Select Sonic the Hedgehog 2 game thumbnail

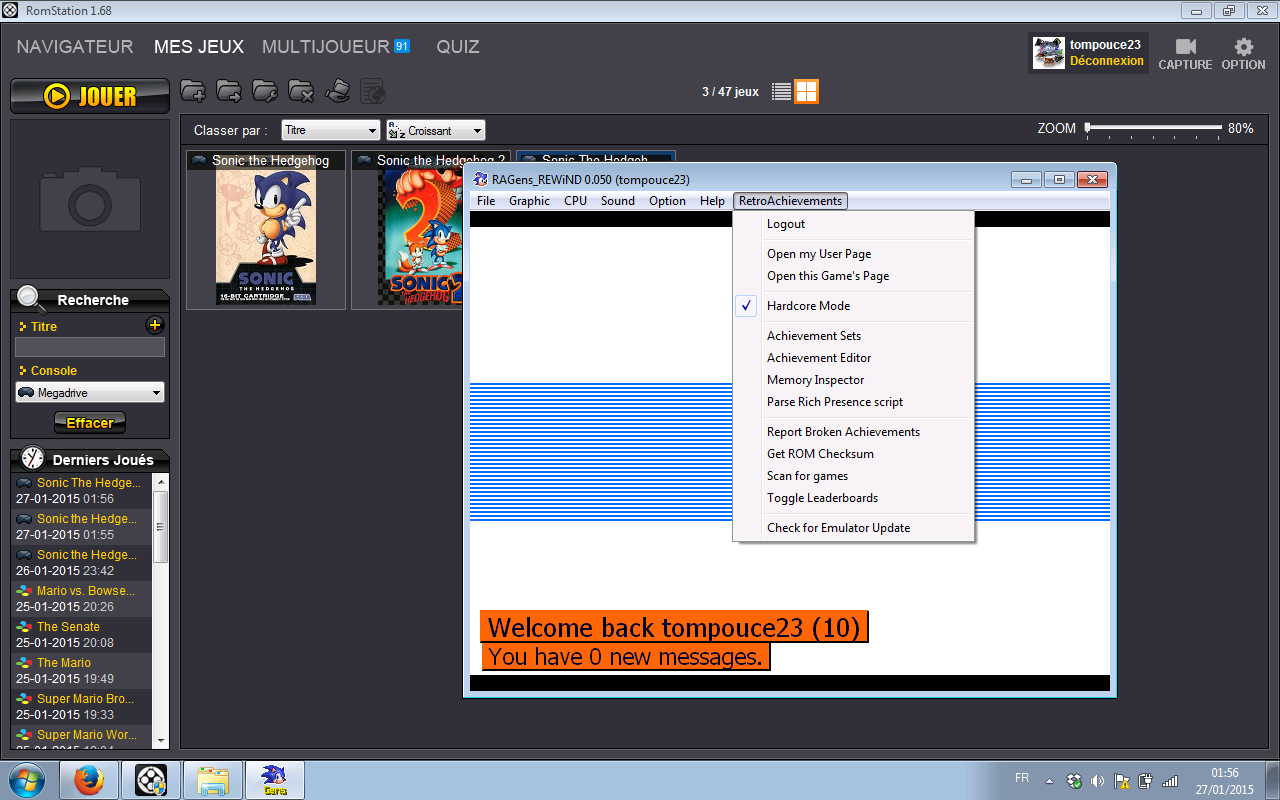[x=408, y=230]
